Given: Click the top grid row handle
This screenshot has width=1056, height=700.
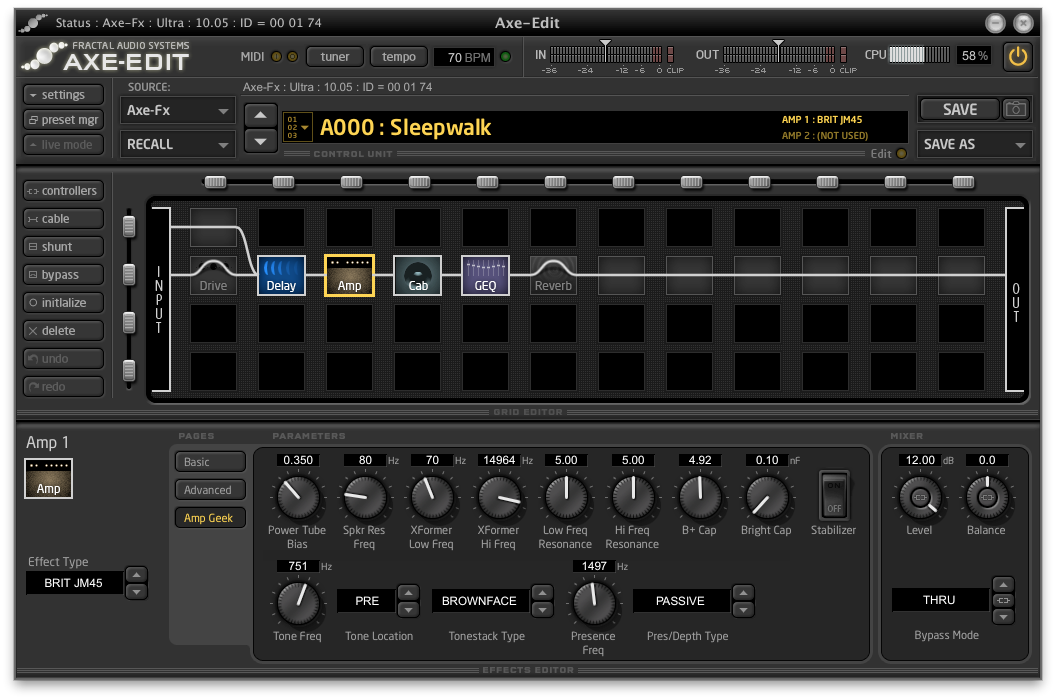Looking at the screenshot, I should [129, 227].
